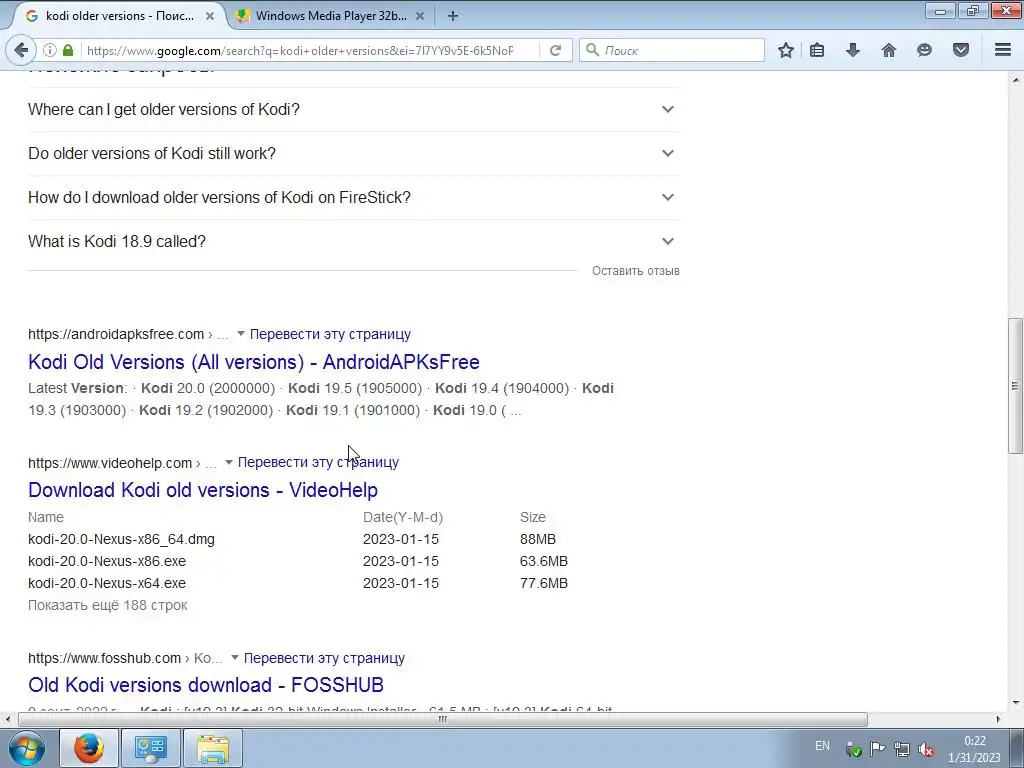Viewport: 1024px width, 768px height.
Task: Show bookmarks list icon in toolbar
Action: click(x=817, y=50)
